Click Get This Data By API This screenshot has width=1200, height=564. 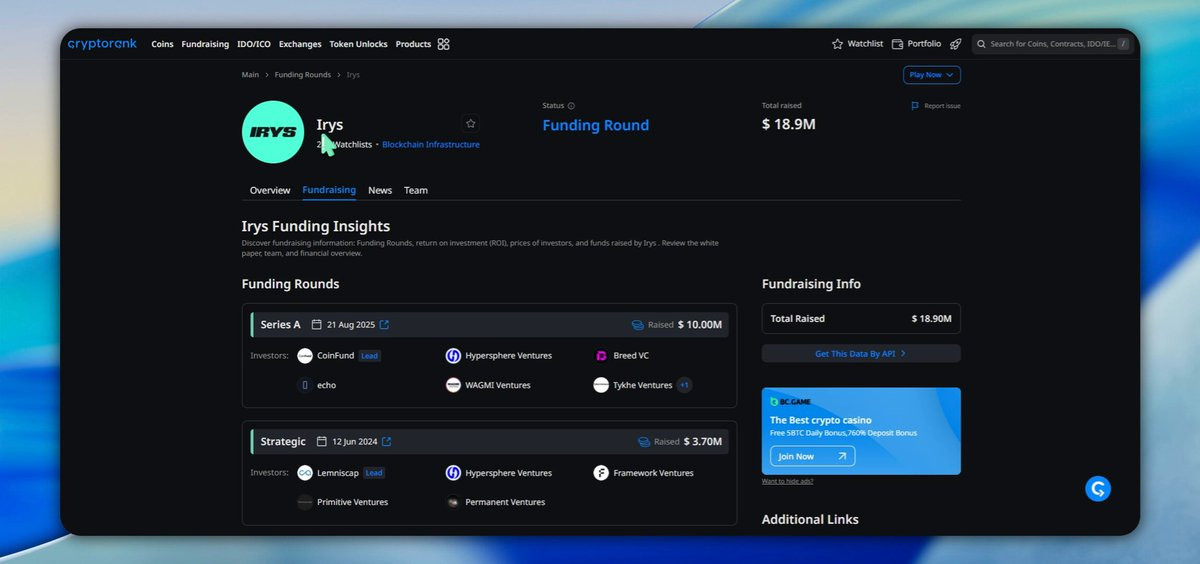[x=861, y=354]
